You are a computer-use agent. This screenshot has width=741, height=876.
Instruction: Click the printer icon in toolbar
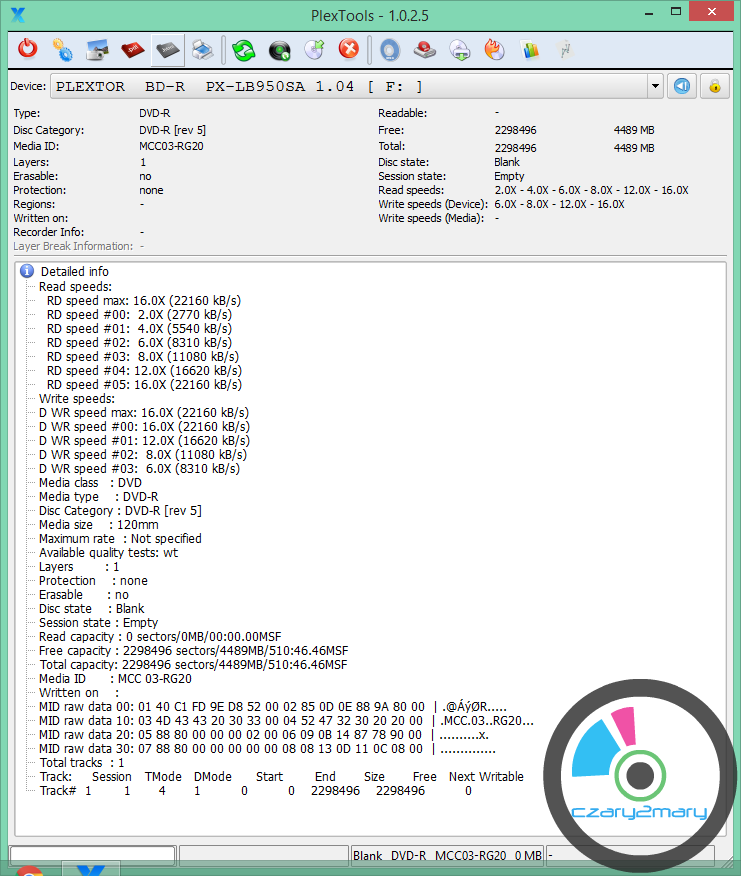click(201, 49)
